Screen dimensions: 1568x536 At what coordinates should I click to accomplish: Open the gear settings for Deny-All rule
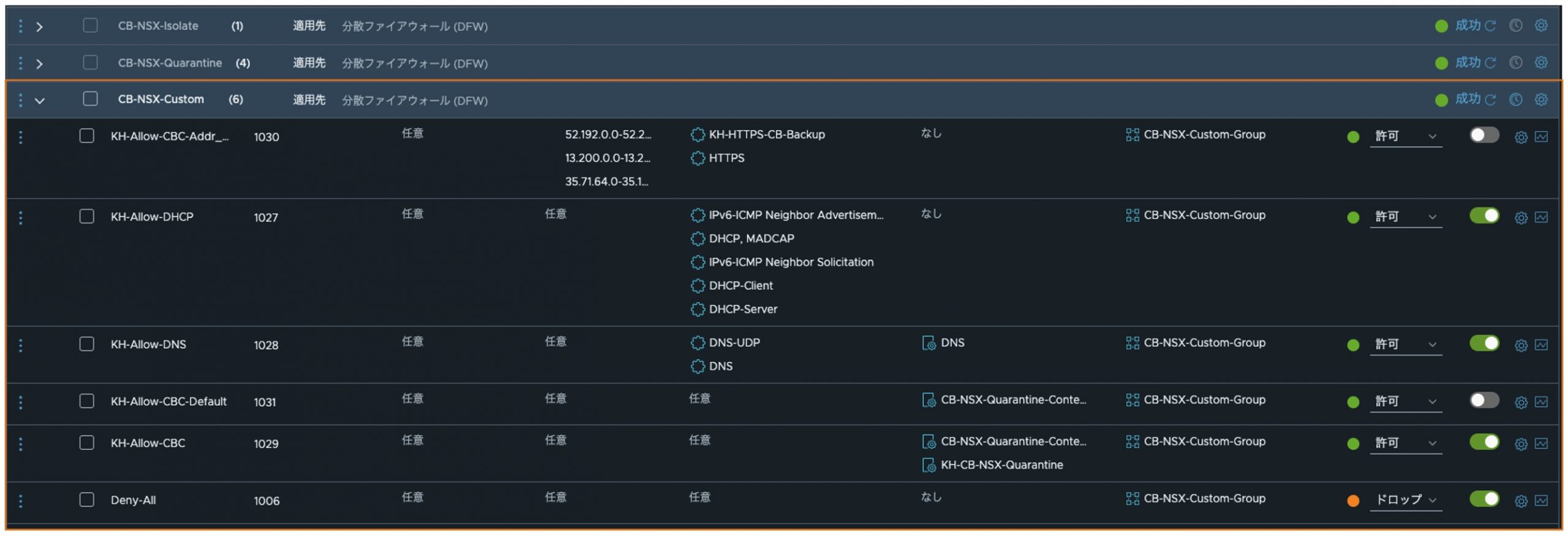click(x=1520, y=501)
